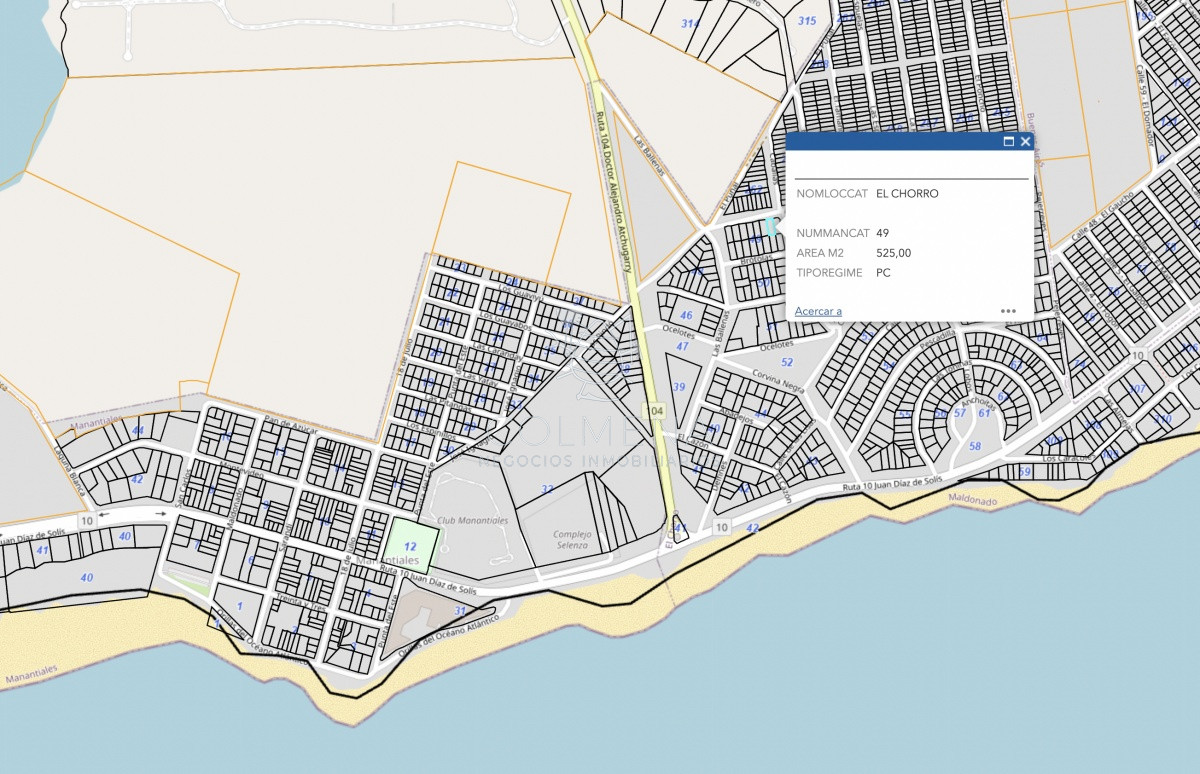The image size is (1200, 774).
Task: Click route 10 shield beside direction arrows
Action: [x=87, y=520]
